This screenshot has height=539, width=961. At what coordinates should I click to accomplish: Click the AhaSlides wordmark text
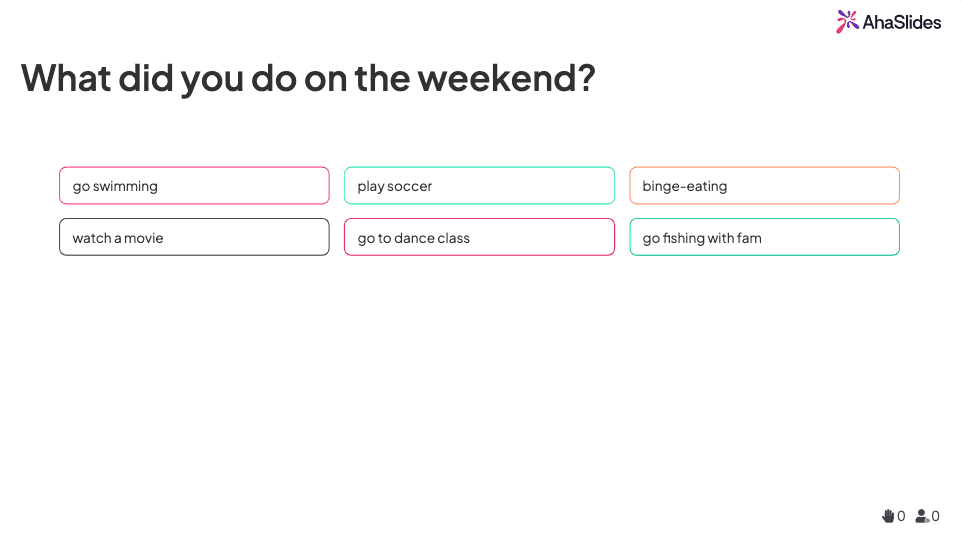click(x=902, y=22)
